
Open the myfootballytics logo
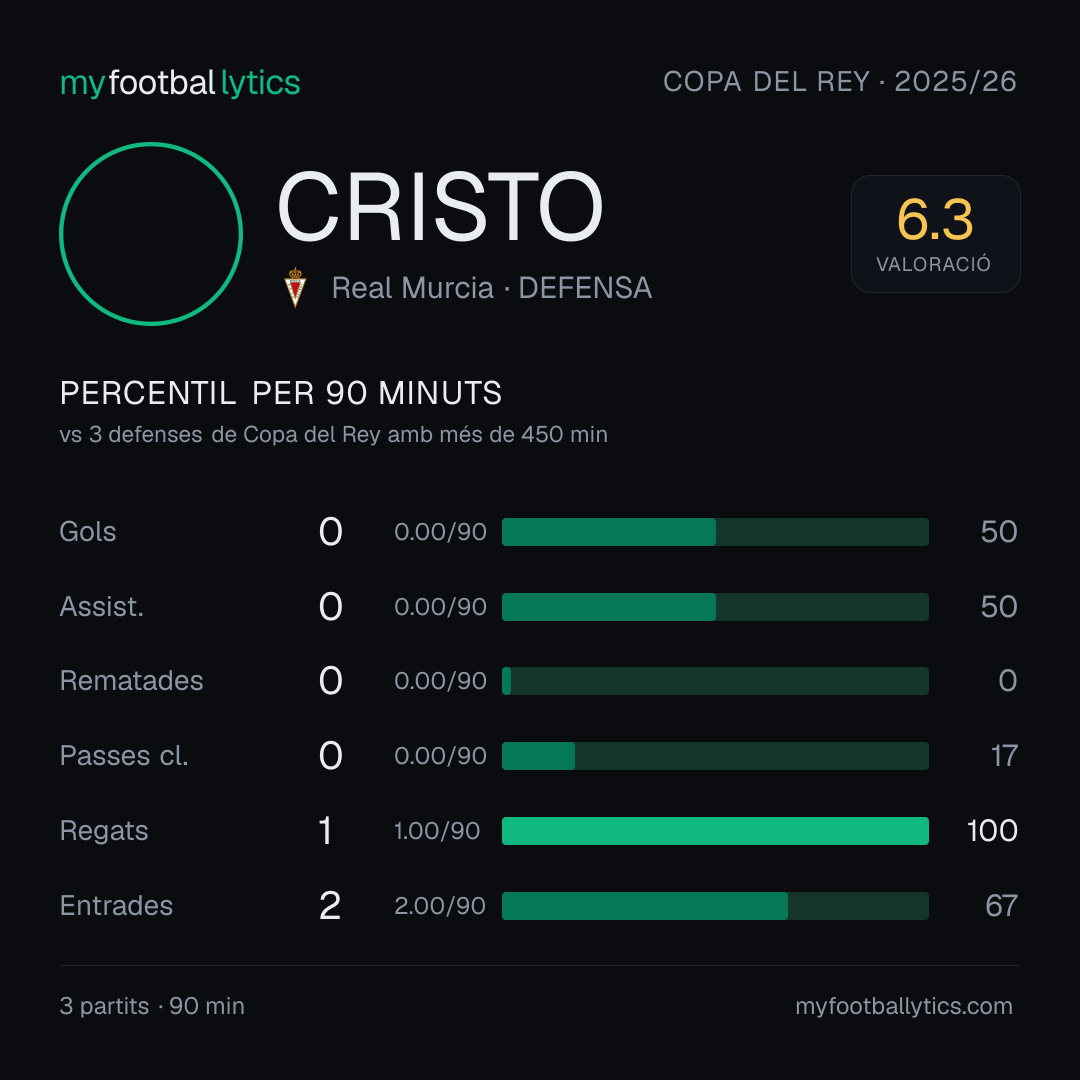pos(180,83)
